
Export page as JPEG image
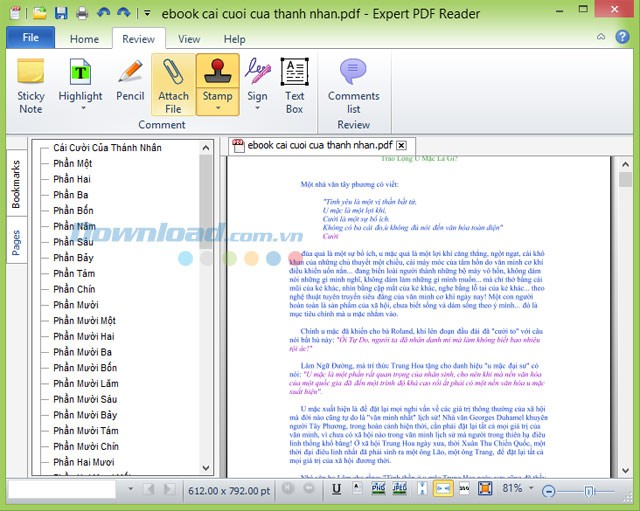[x=399, y=489]
